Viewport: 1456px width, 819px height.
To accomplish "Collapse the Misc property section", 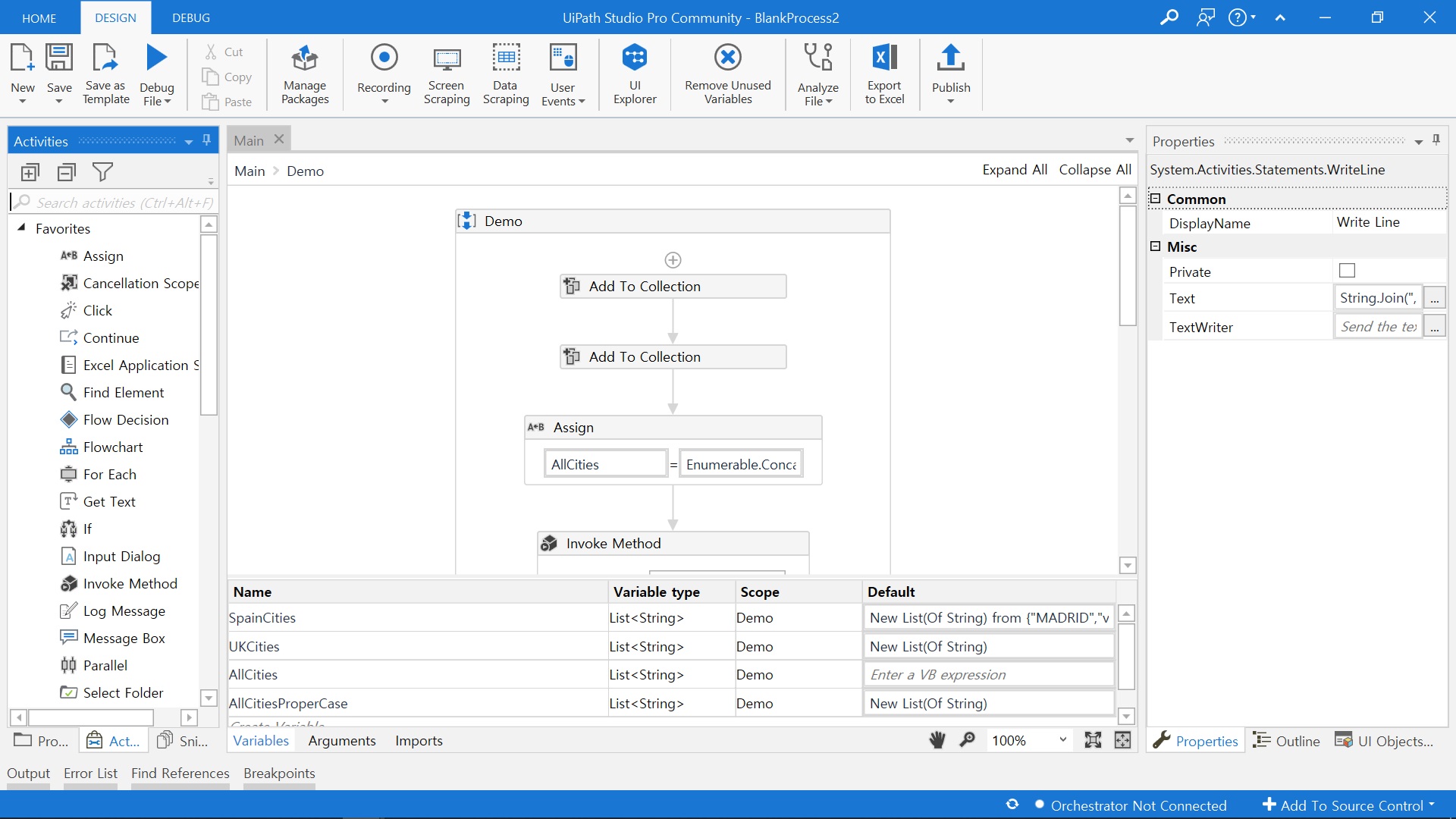I will (1156, 246).
